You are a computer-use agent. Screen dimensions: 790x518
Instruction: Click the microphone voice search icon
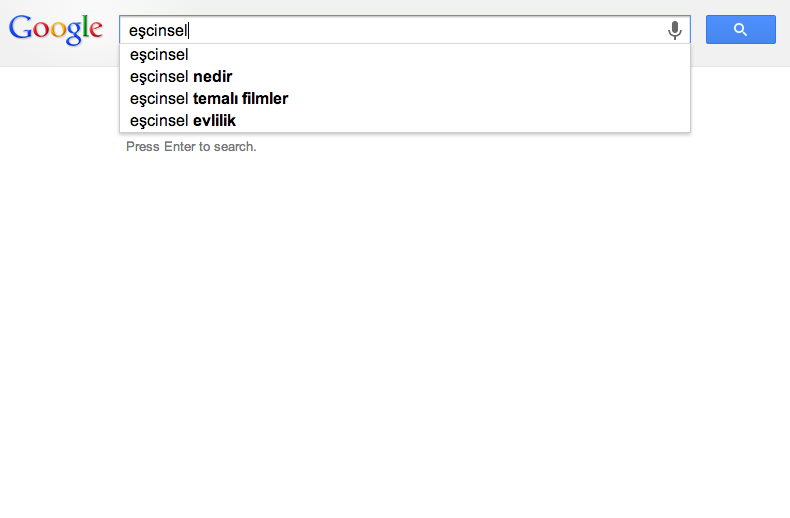(675, 30)
